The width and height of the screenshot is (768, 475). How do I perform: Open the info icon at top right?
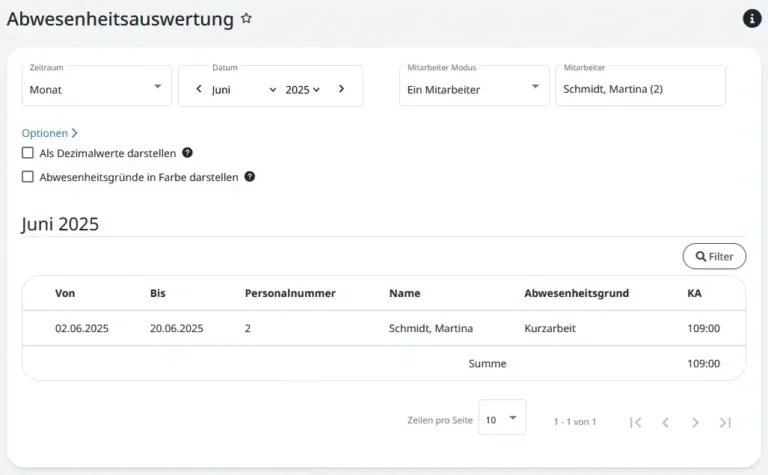(x=752, y=19)
